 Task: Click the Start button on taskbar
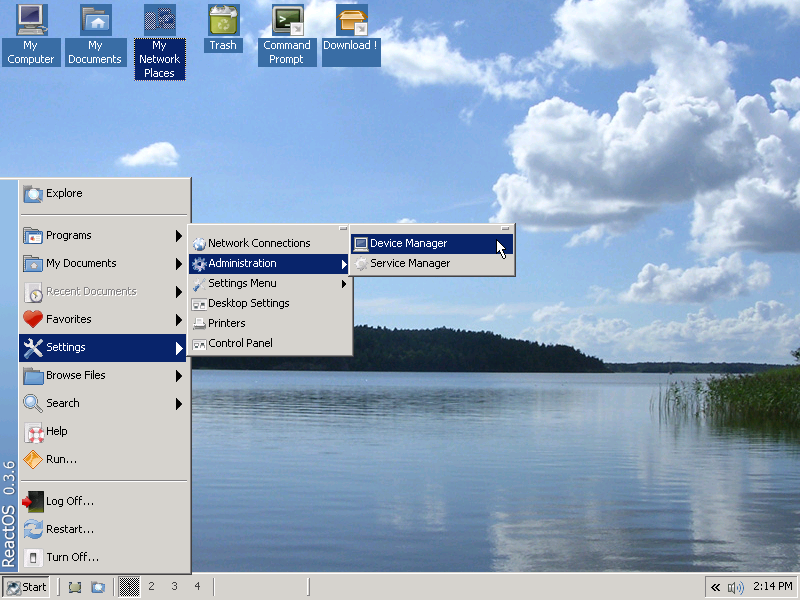(27, 587)
